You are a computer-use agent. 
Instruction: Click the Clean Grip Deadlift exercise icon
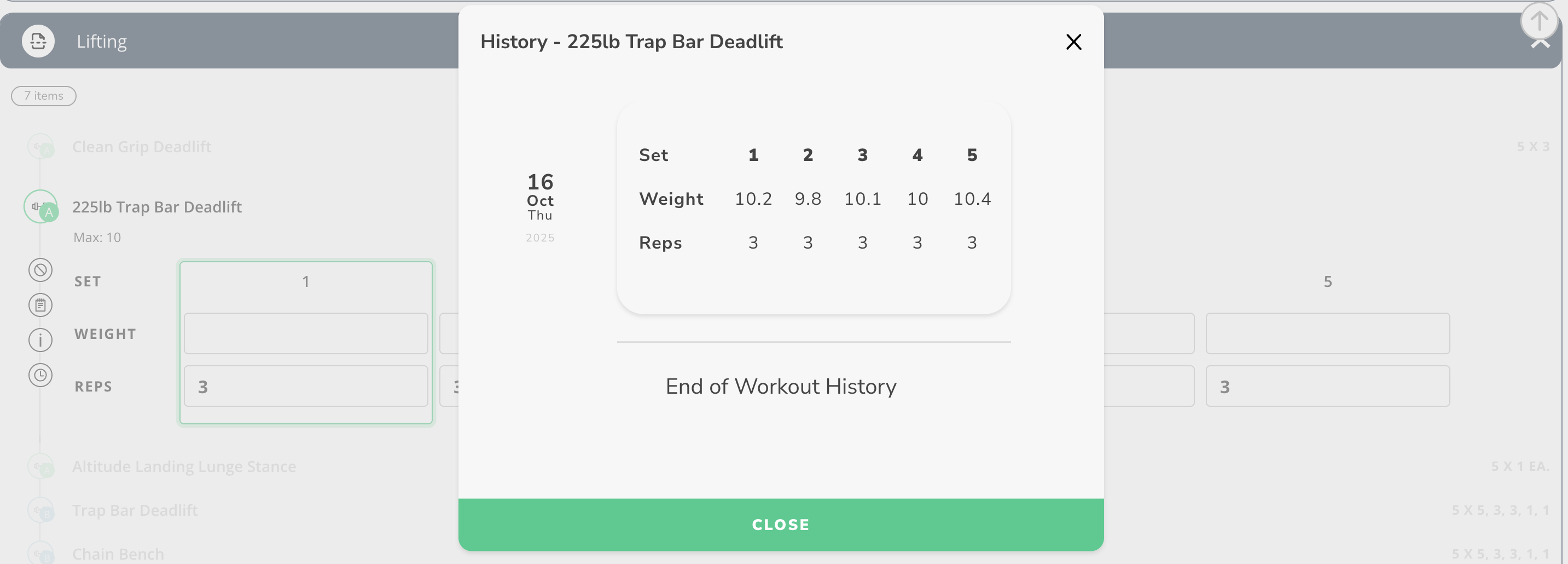[40, 147]
